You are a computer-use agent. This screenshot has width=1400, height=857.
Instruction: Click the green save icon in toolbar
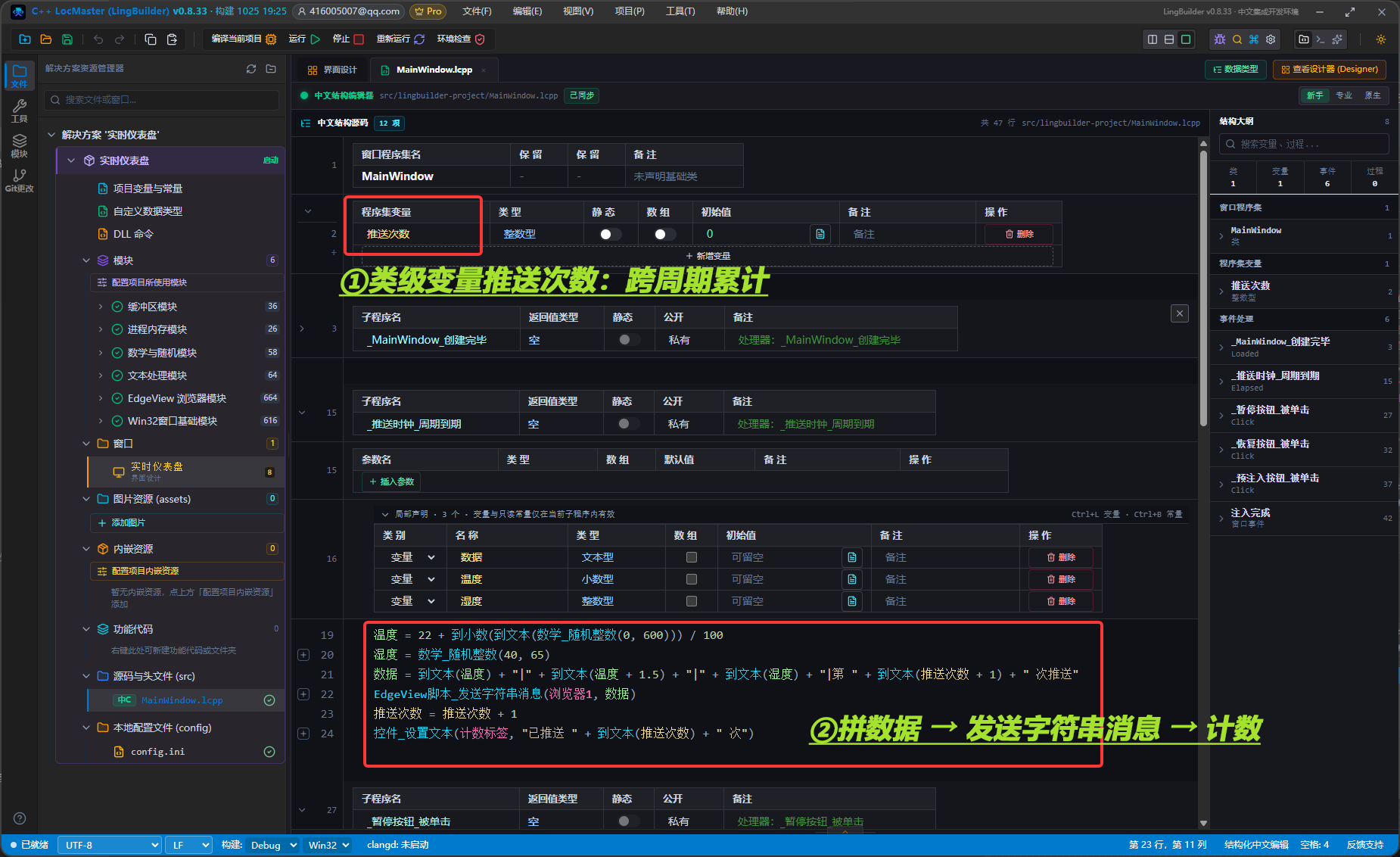point(67,39)
